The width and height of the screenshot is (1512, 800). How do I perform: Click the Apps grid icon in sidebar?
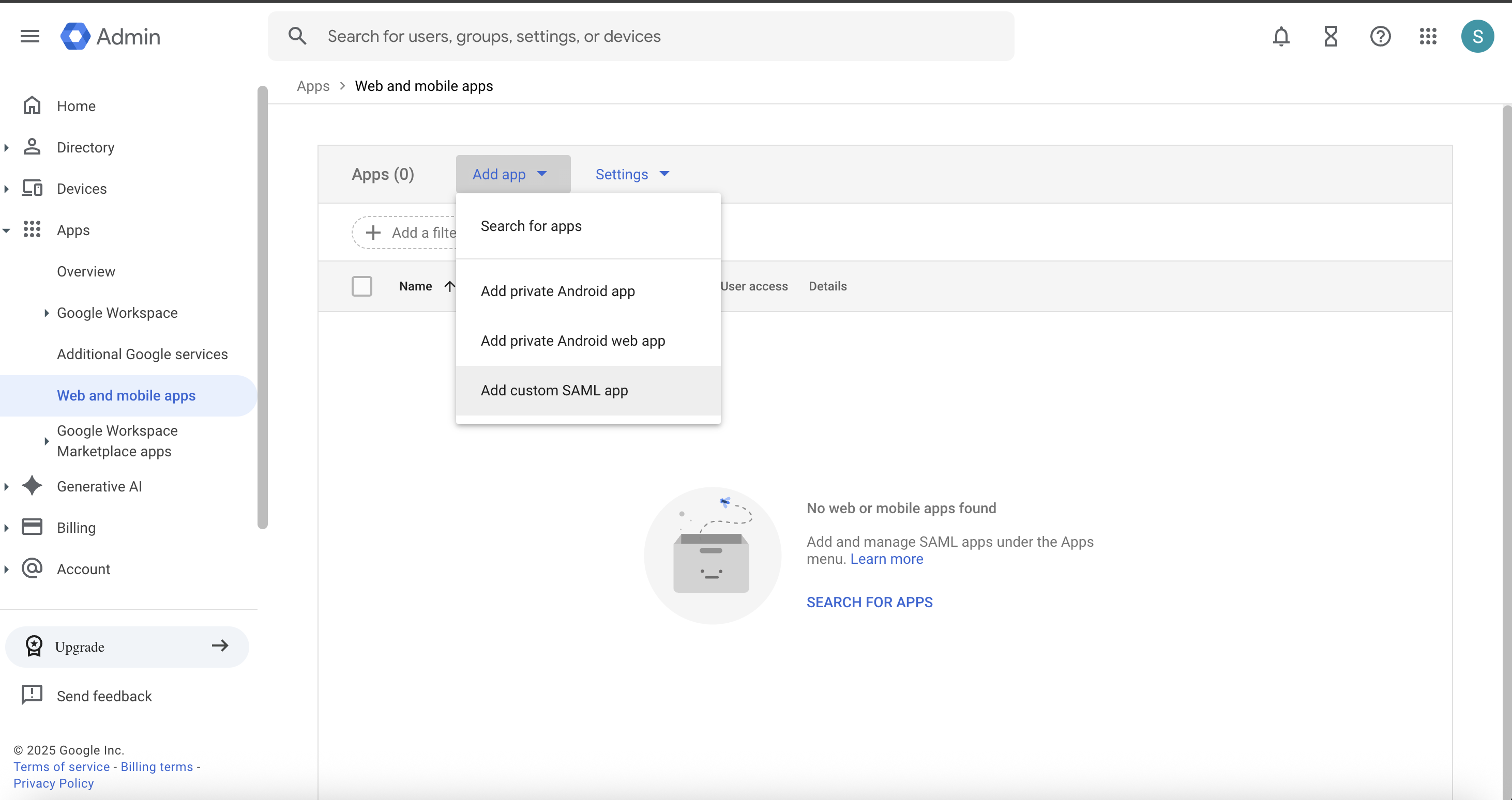tap(32, 229)
